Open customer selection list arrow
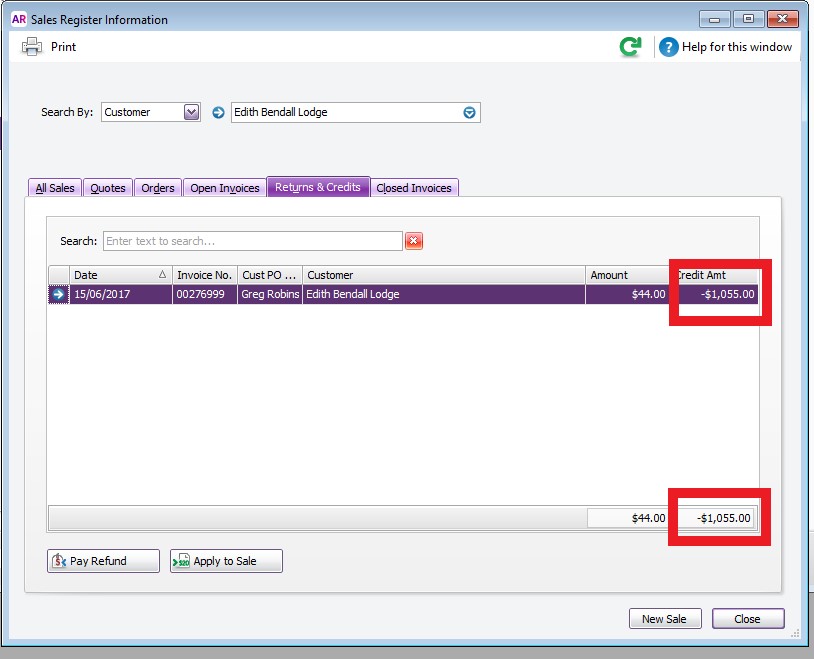 [x=469, y=113]
